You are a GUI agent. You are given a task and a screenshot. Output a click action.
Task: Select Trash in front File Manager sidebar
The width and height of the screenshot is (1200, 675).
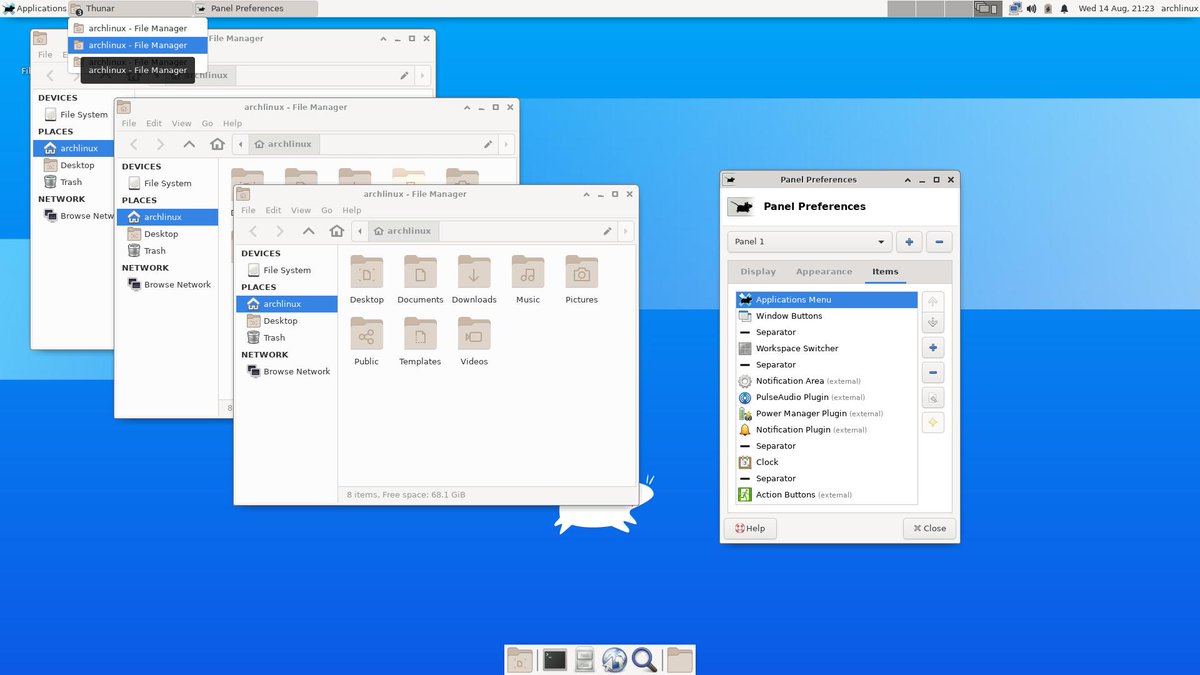(x=287, y=338)
